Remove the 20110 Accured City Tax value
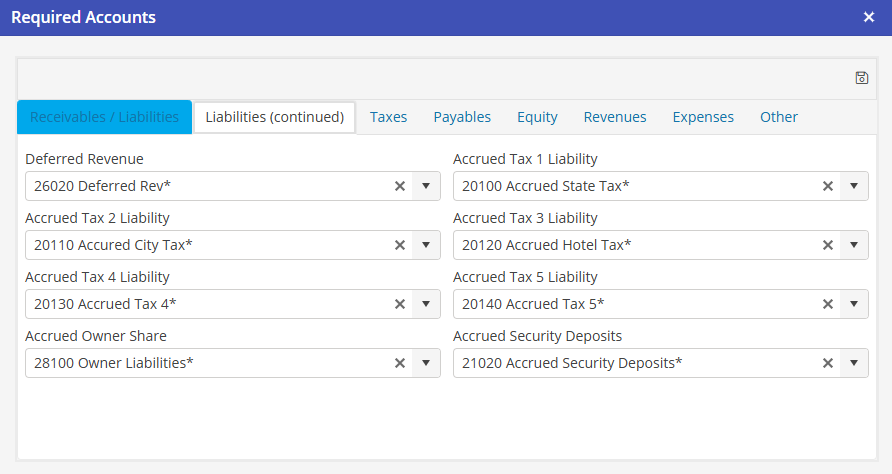The image size is (892, 474). pos(400,245)
